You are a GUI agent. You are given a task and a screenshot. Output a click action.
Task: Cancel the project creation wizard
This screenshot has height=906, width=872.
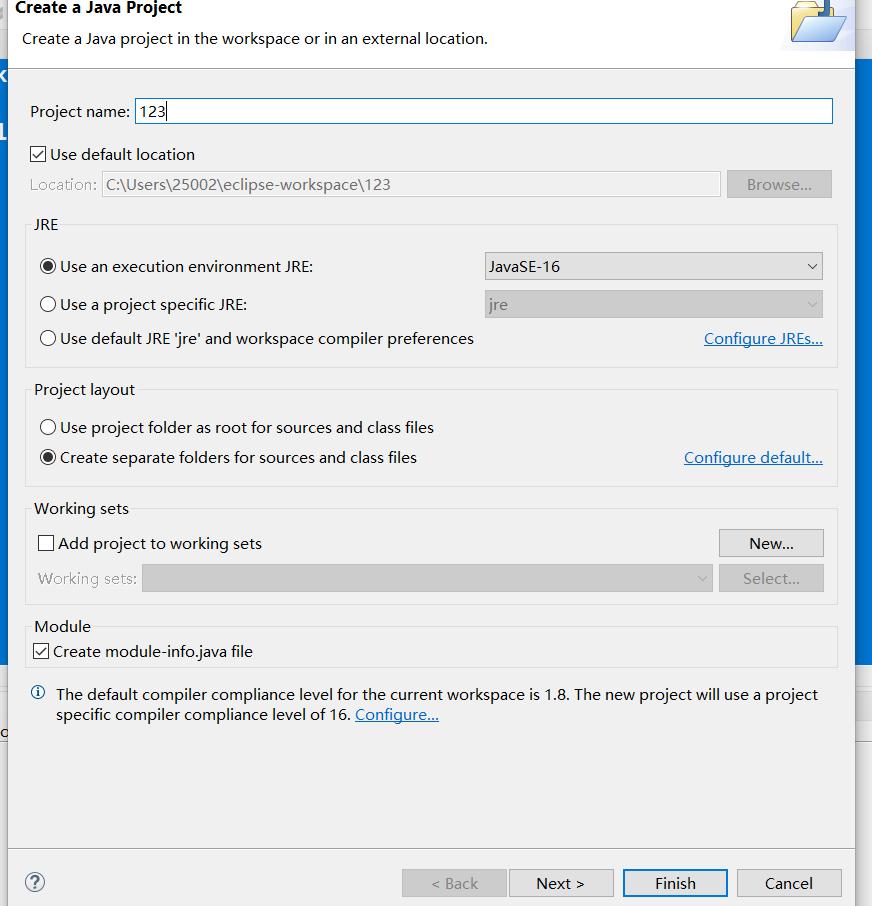click(x=789, y=883)
